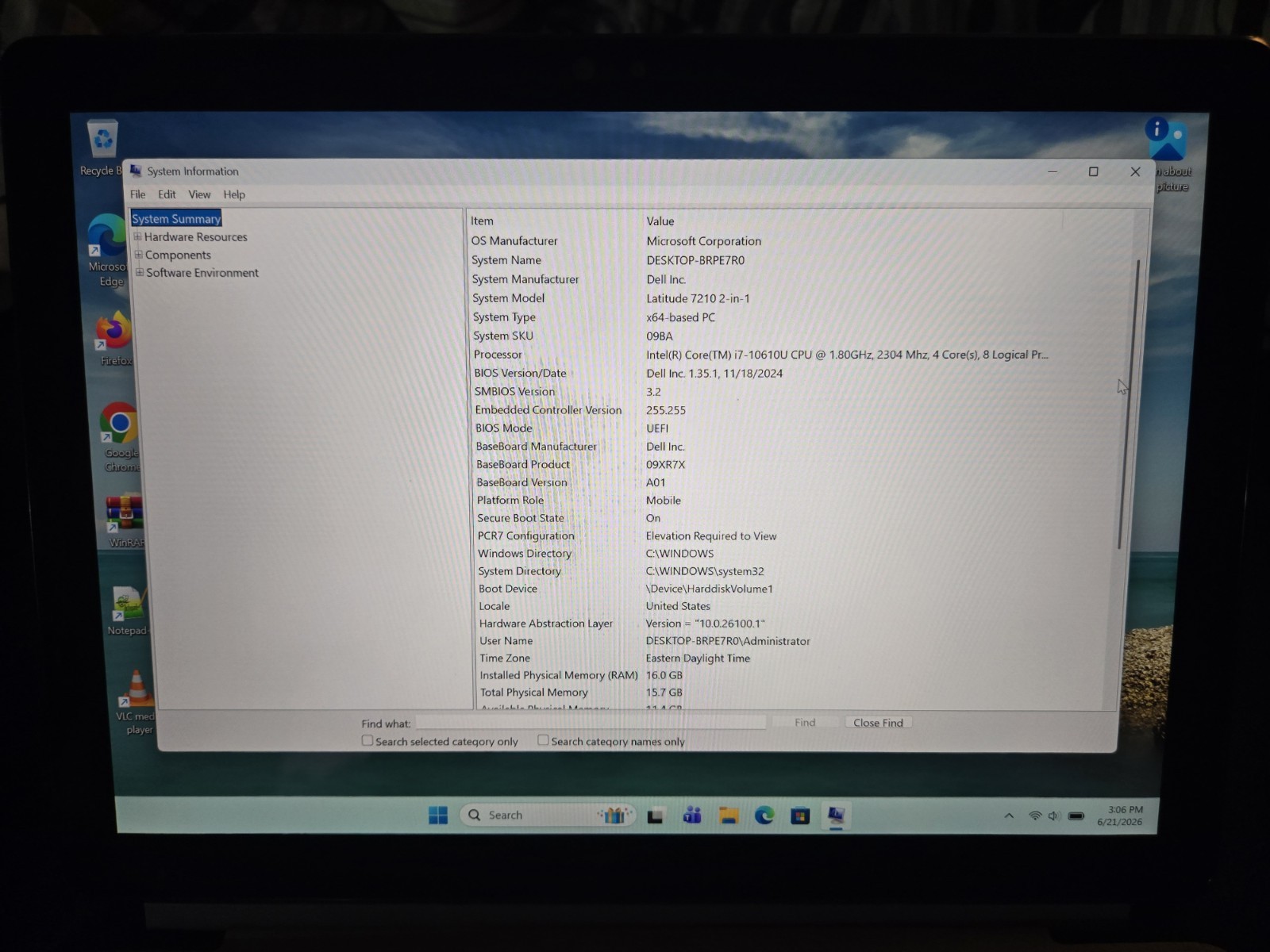Open the Edit menu
Screen dimensions: 1270x952
coord(167,194)
